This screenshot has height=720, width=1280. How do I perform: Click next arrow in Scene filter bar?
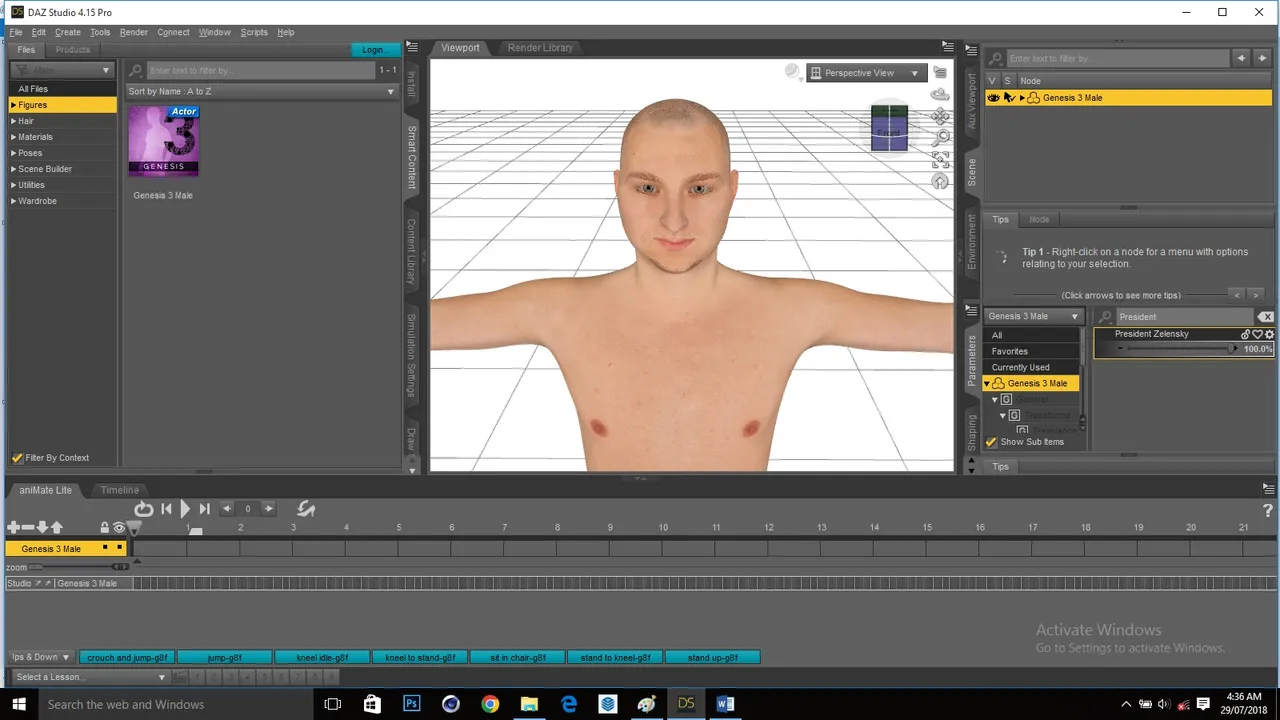[1262, 58]
